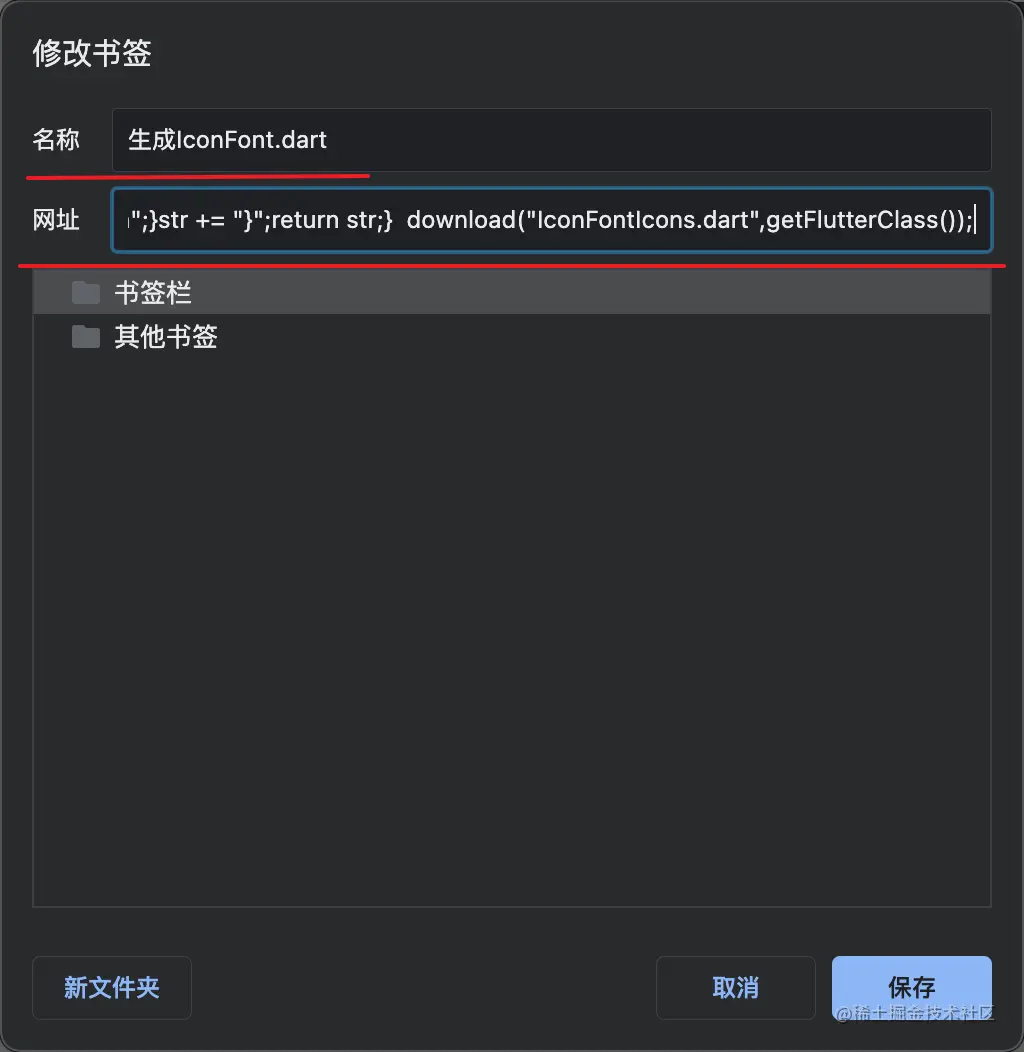
Task: Select the 书签栏 folder row
Action: pyautogui.click(x=512, y=293)
